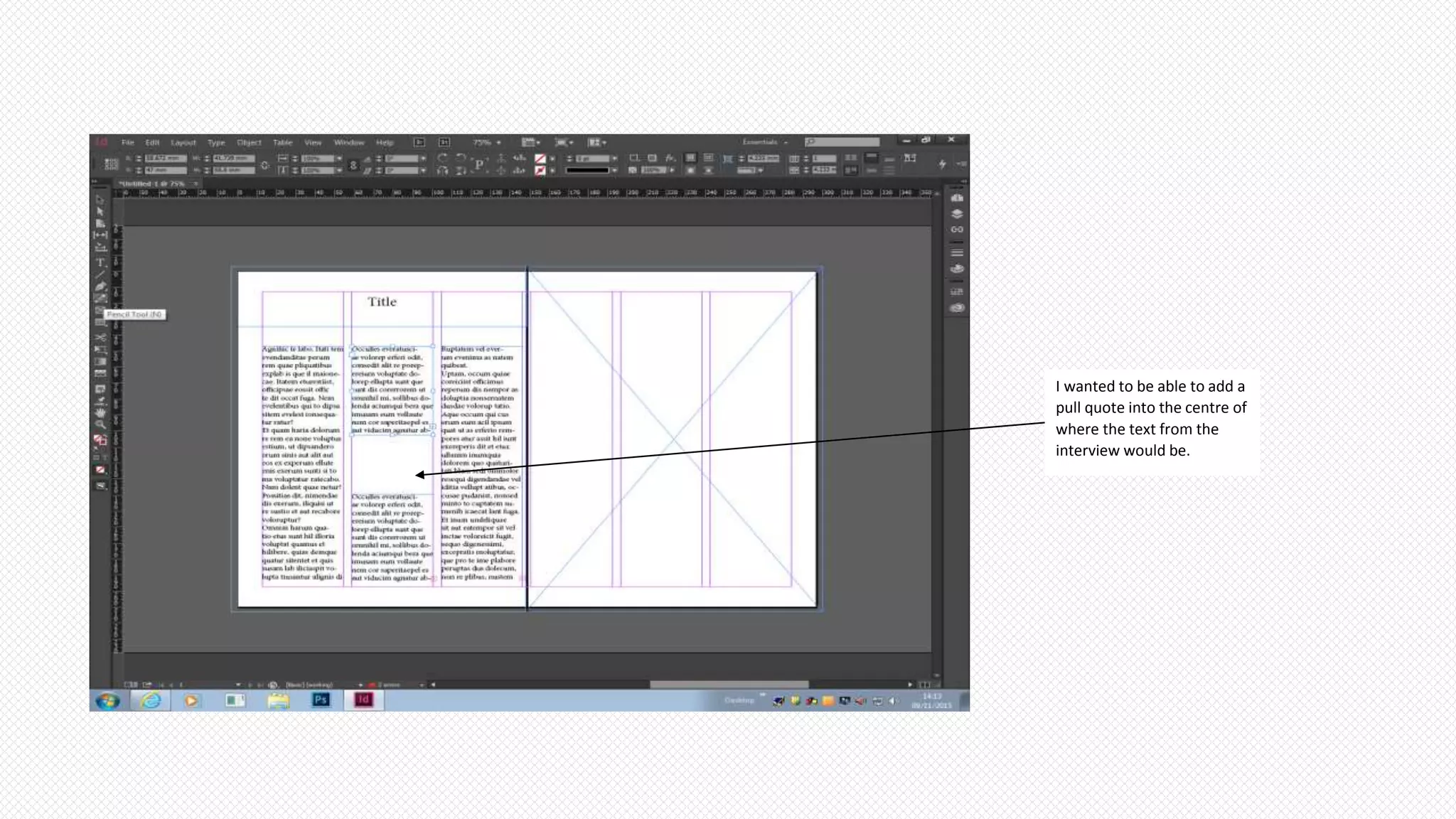Open the Links panel icon
1456x819 pixels.
click(x=957, y=230)
